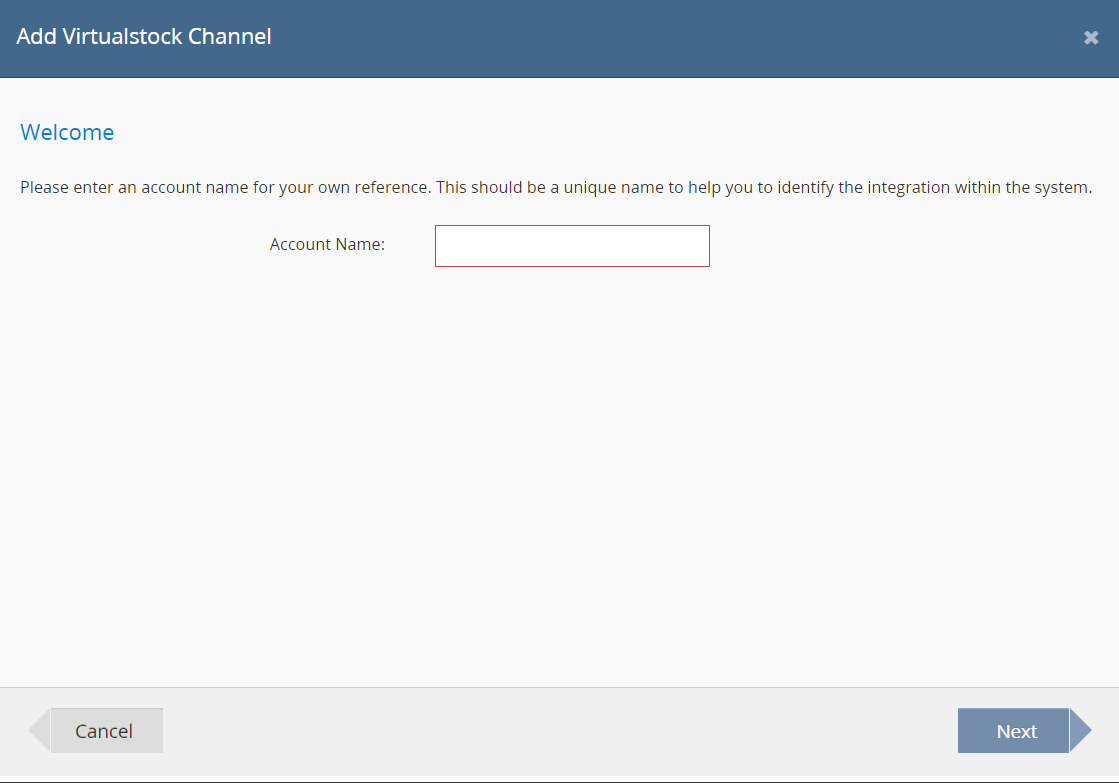Screen dimensions: 1119x783
Task: Click the "Add Virtualstock Channel" title text
Action: click(144, 37)
